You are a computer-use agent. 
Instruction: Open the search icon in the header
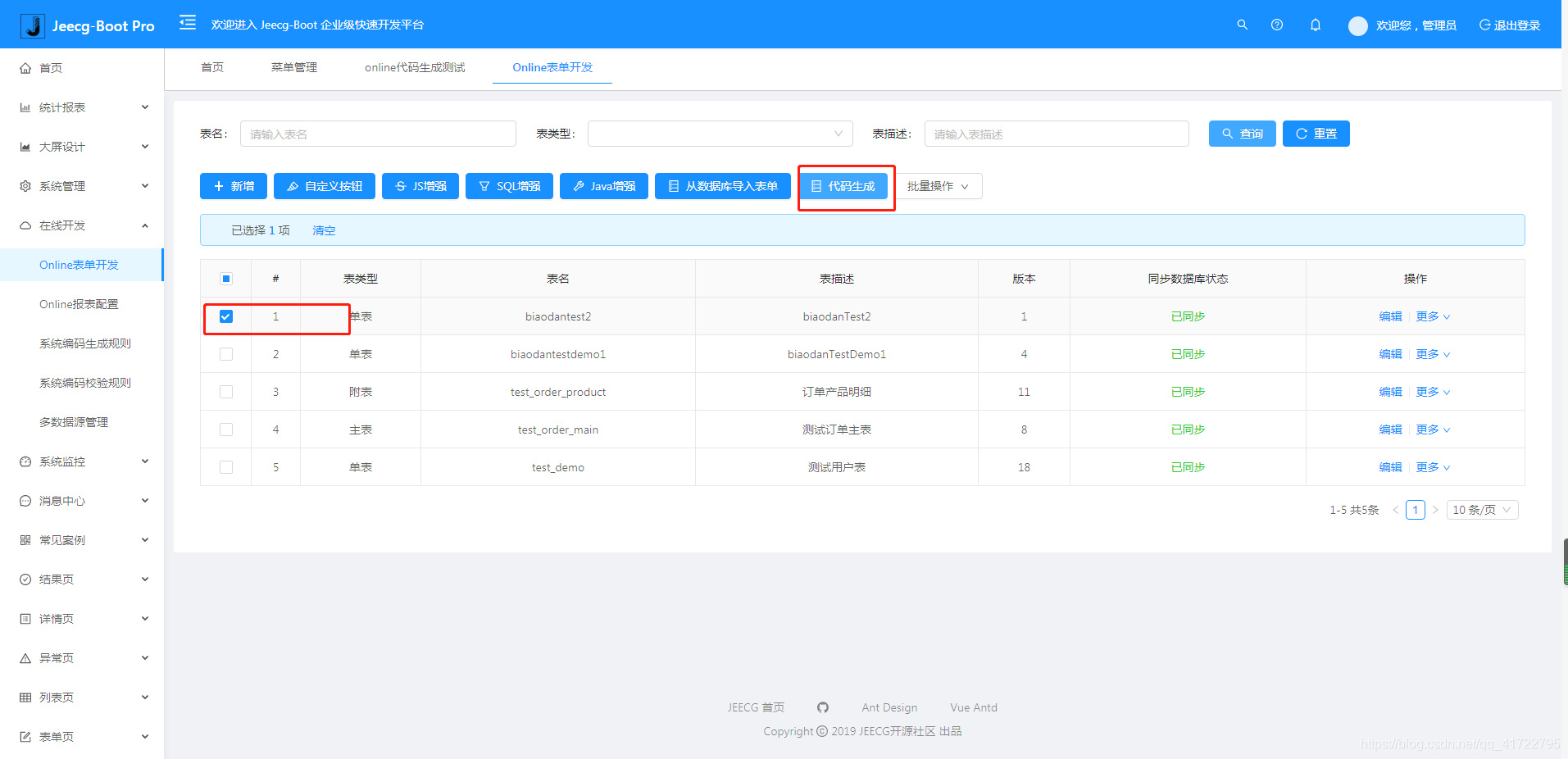(x=1243, y=25)
